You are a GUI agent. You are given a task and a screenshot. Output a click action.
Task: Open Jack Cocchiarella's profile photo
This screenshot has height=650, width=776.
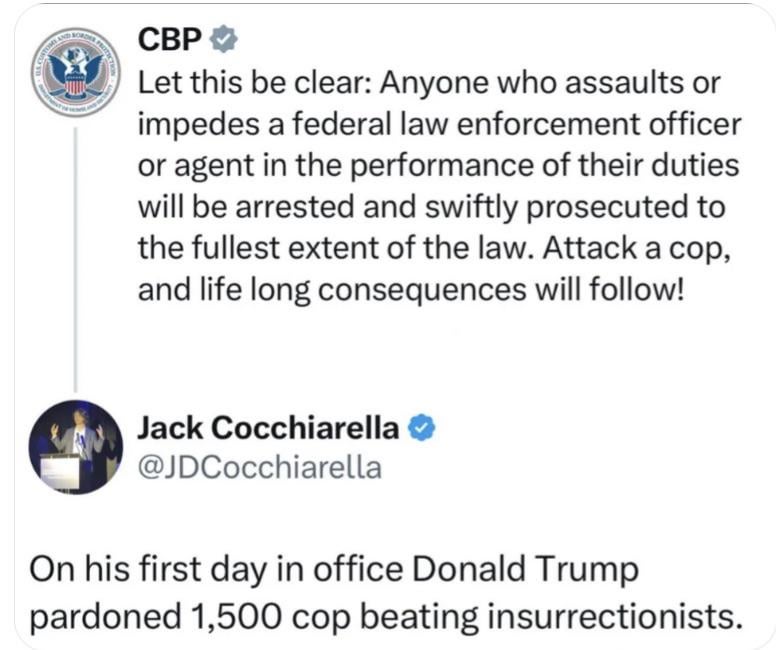click(75, 447)
